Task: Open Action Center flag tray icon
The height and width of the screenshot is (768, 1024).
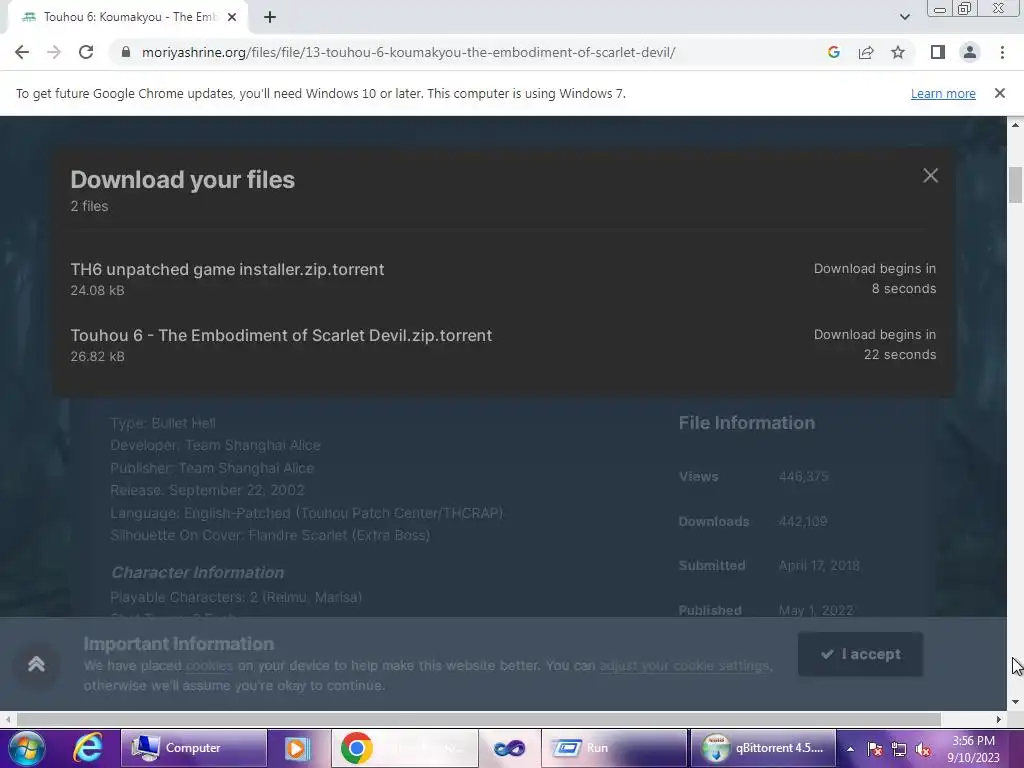Action: 875,749
